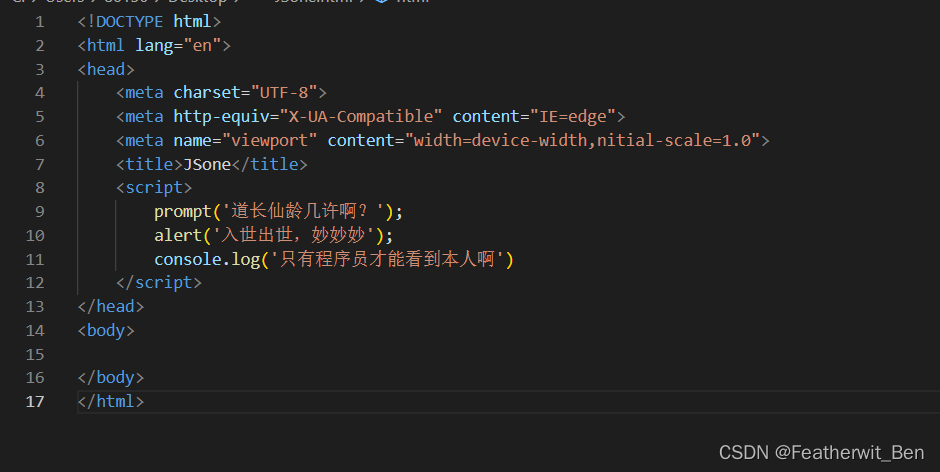Viewport: 940px width, 472px height.
Task: Click line number 16 in the gutter
Action: coord(35,378)
